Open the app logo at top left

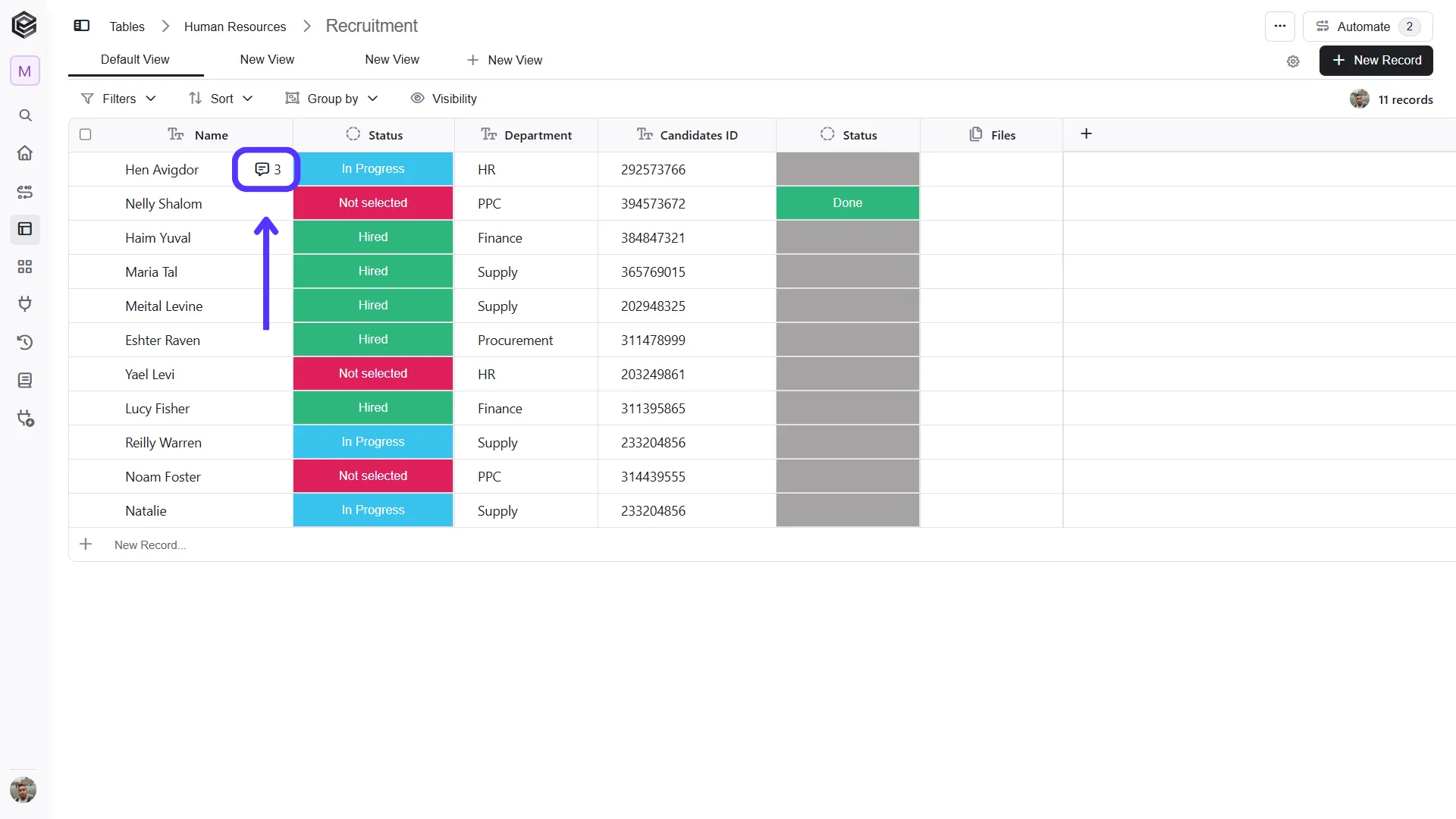click(24, 25)
